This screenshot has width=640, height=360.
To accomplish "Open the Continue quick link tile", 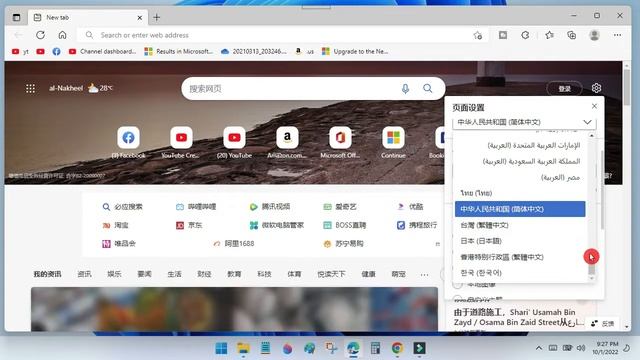I will [x=393, y=142].
